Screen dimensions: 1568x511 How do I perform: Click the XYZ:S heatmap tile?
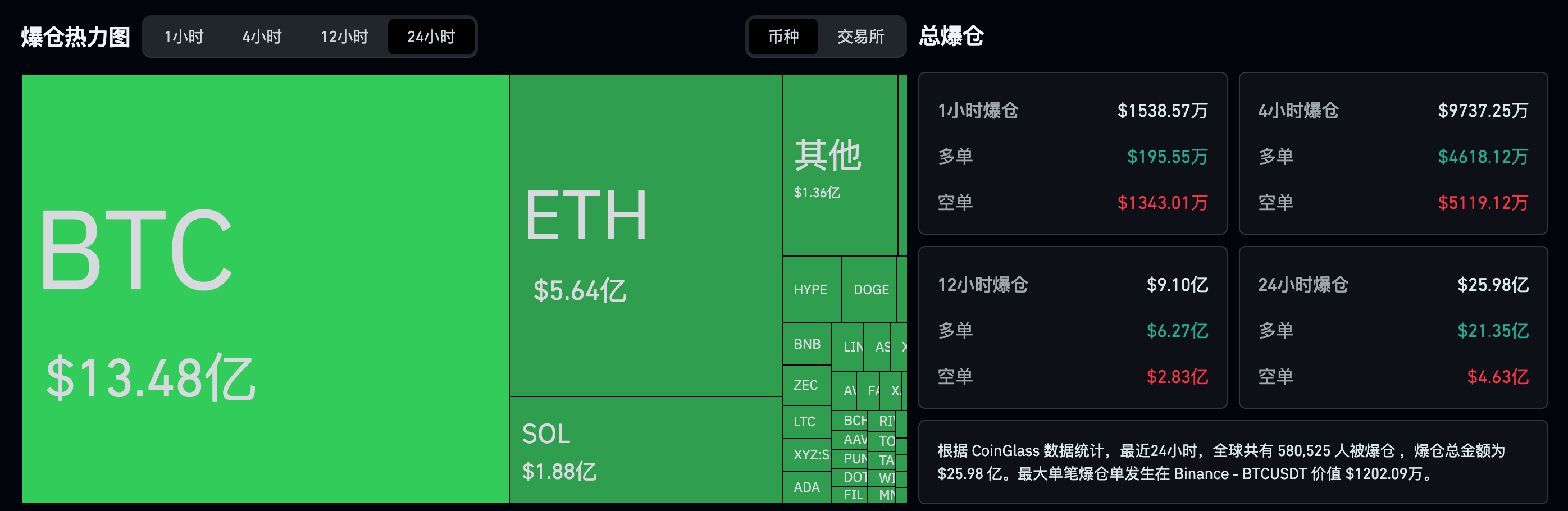pyautogui.click(x=806, y=454)
